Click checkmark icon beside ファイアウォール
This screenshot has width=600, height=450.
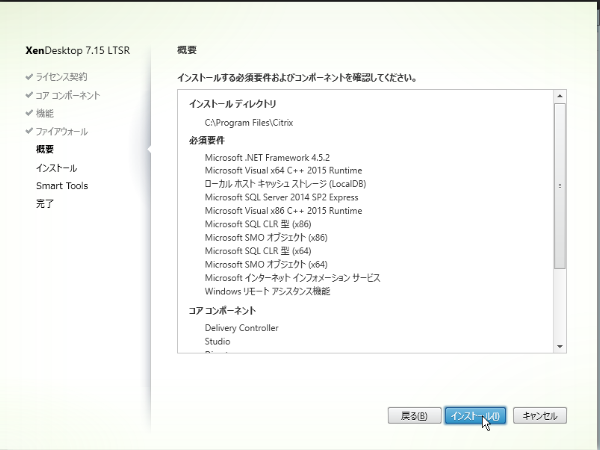click(29, 131)
